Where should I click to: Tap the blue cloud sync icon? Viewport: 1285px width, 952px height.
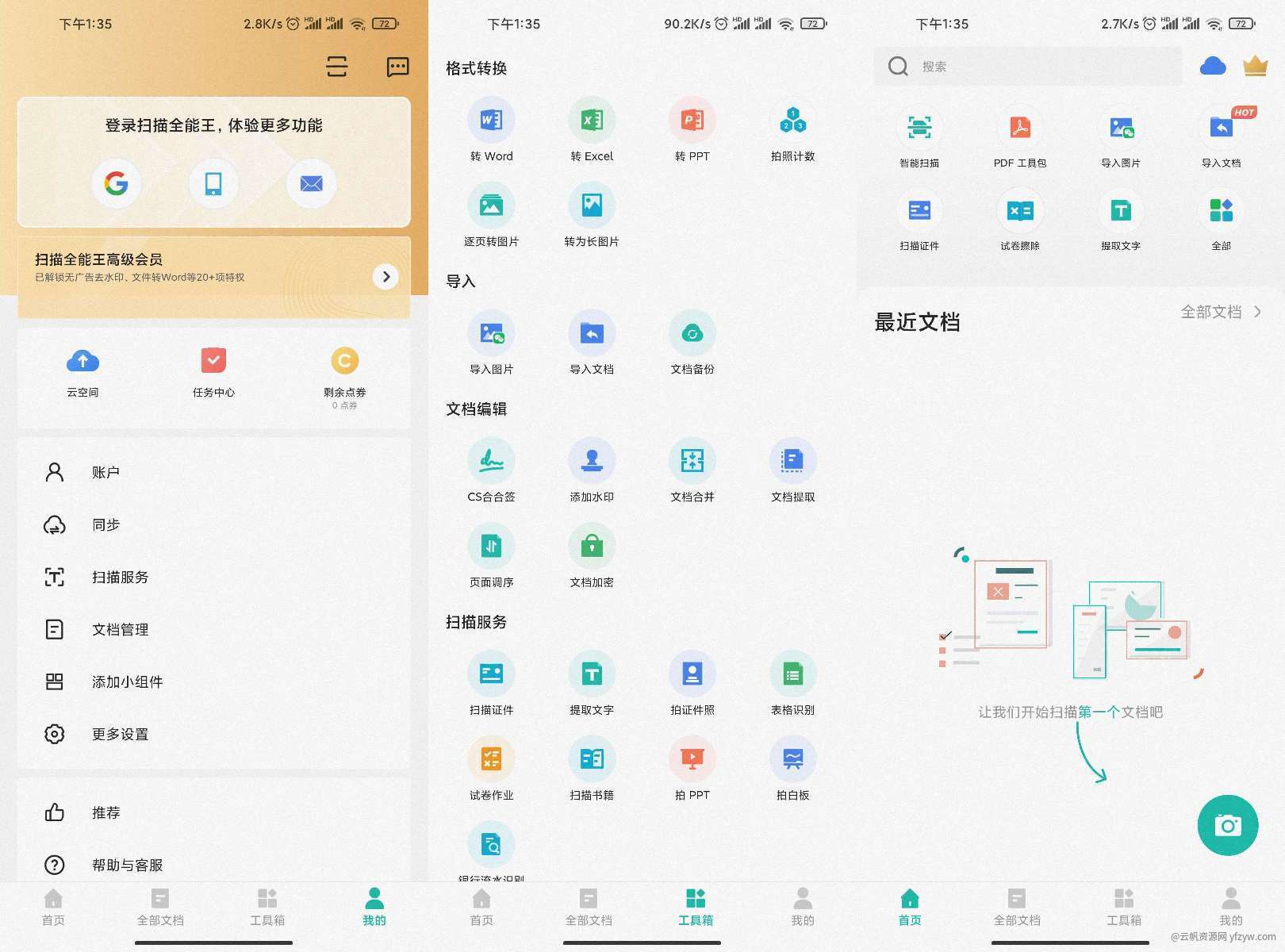1213,66
